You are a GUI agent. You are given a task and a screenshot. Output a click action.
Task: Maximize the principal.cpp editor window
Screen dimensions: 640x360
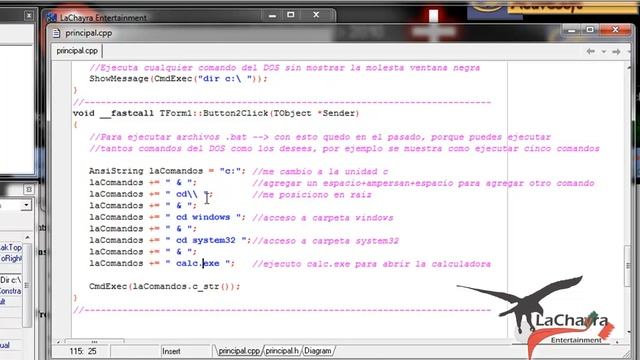590,29
